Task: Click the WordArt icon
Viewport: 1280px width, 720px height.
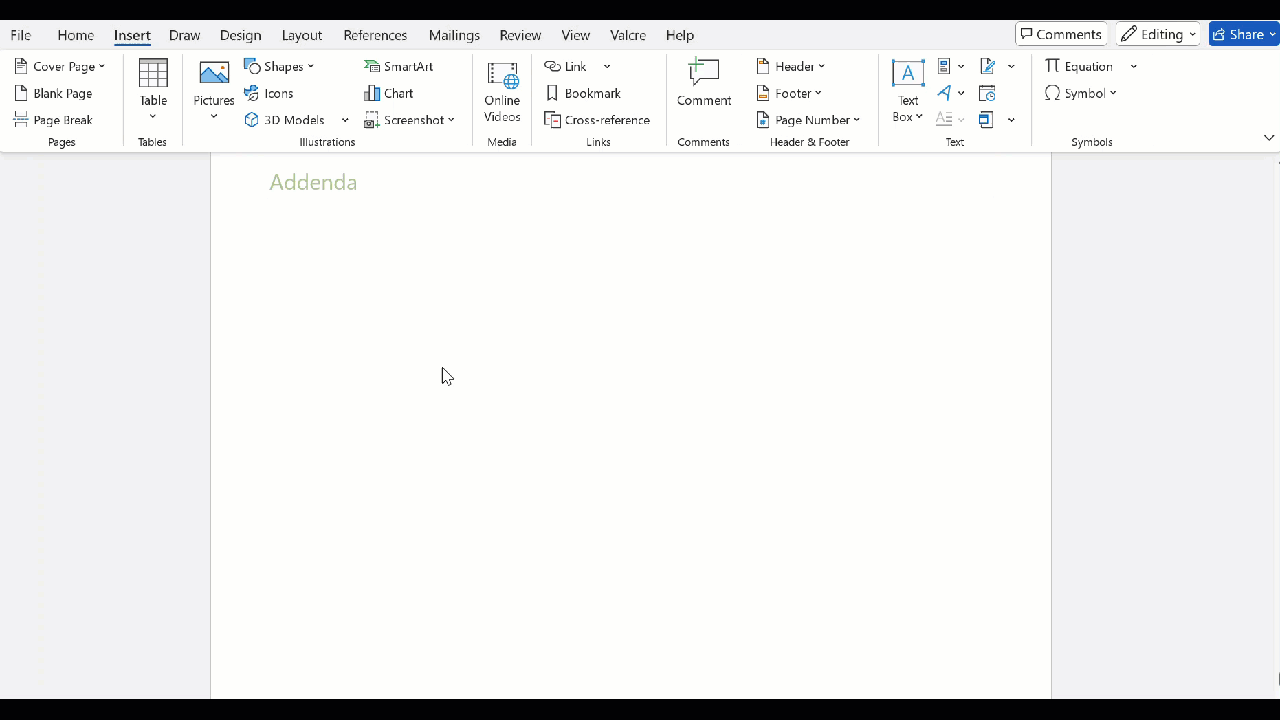Action: [x=944, y=93]
